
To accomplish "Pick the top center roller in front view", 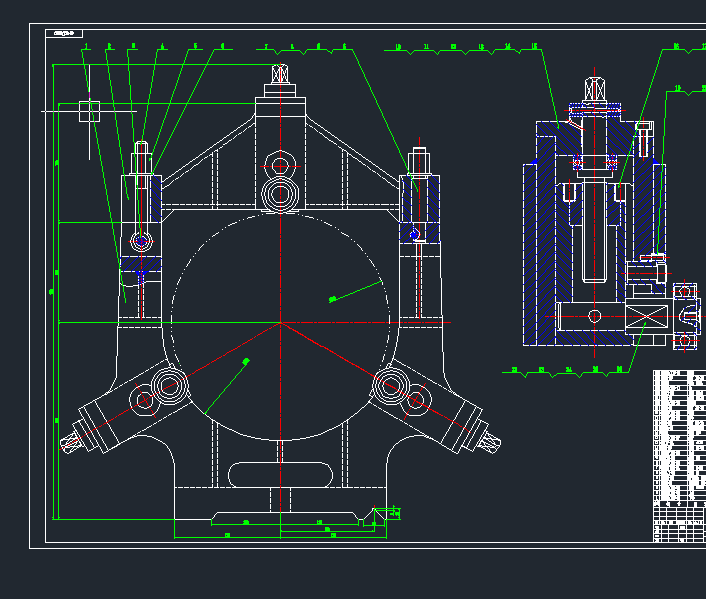I will click(280, 195).
